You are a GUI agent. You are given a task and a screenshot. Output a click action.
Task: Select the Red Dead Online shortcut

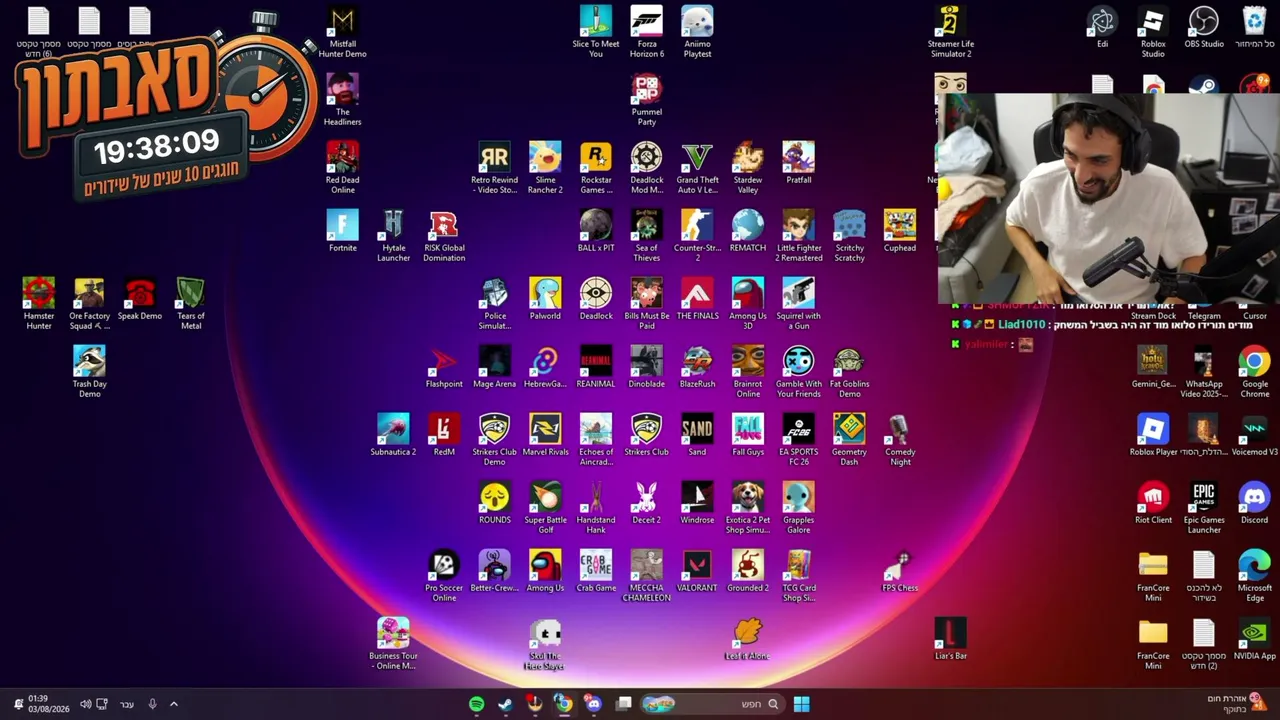tap(342, 168)
